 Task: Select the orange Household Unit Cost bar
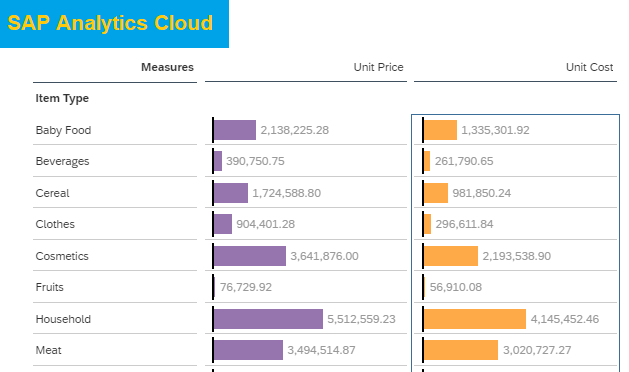(475, 319)
